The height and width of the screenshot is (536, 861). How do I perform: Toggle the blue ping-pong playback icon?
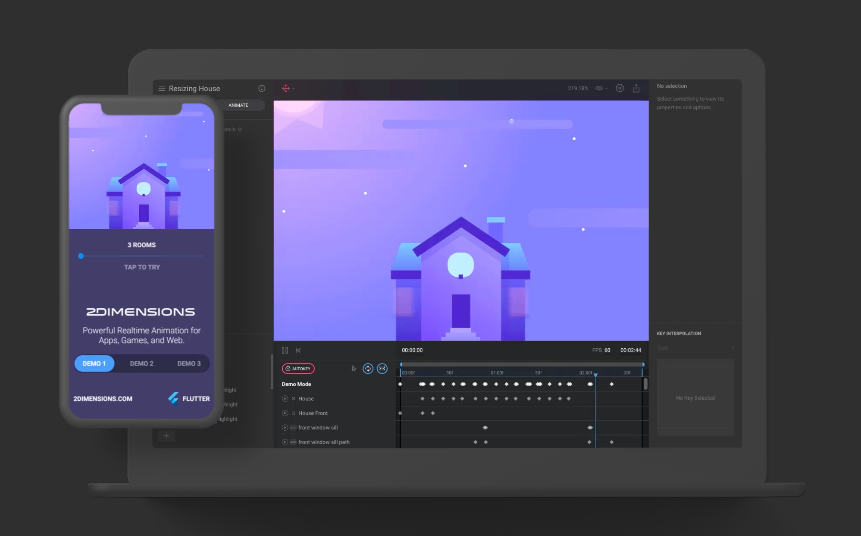click(x=382, y=368)
